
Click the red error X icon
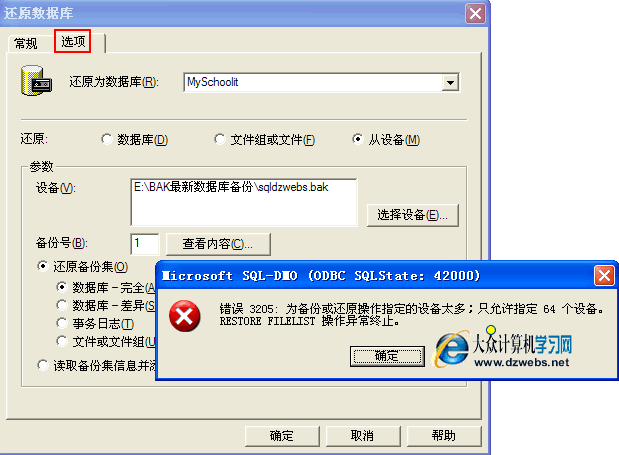pyautogui.click(x=184, y=316)
